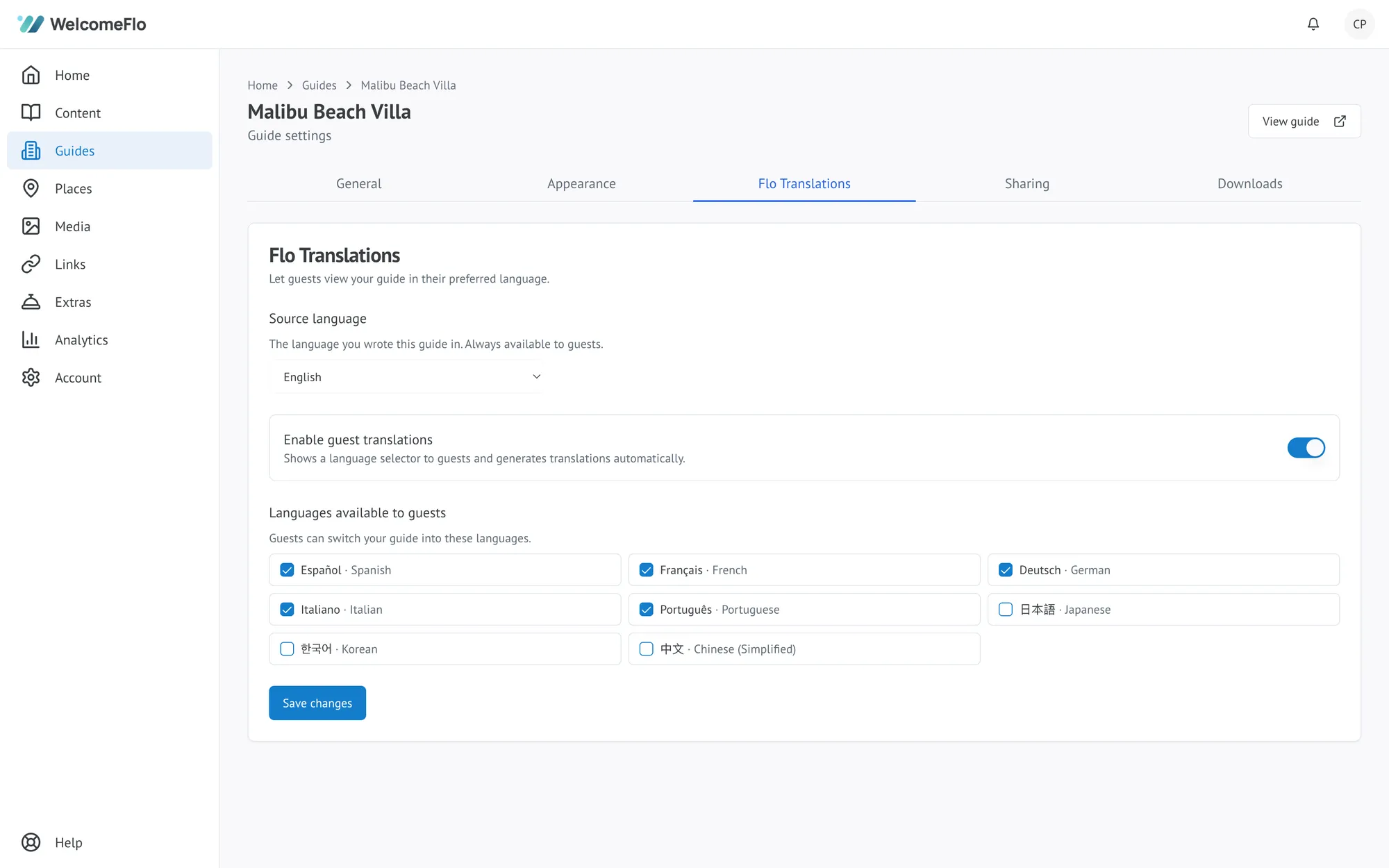The image size is (1389, 868).
Task: Open the Downloads tab
Action: coord(1249,184)
